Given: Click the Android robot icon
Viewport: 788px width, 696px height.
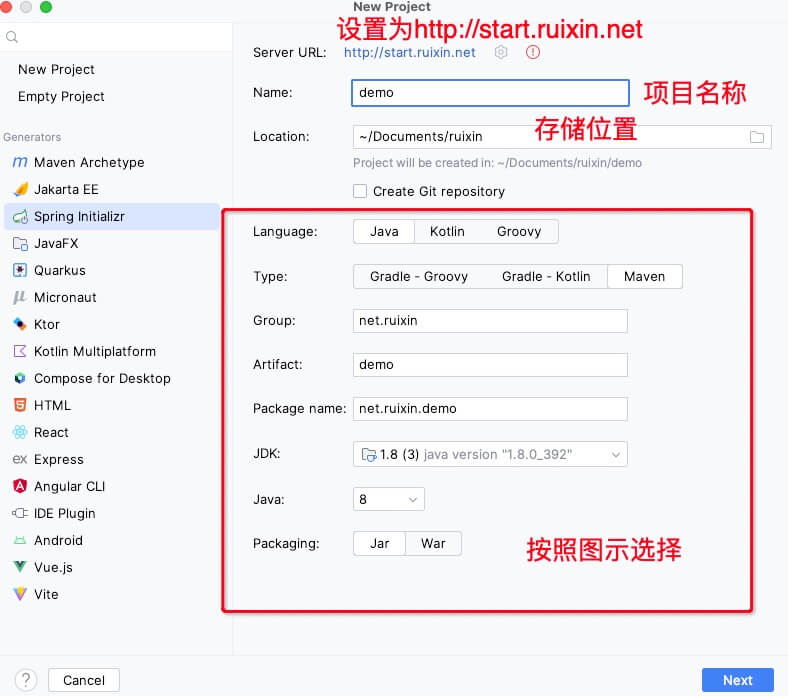Looking at the screenshot, I should [20, 540].
